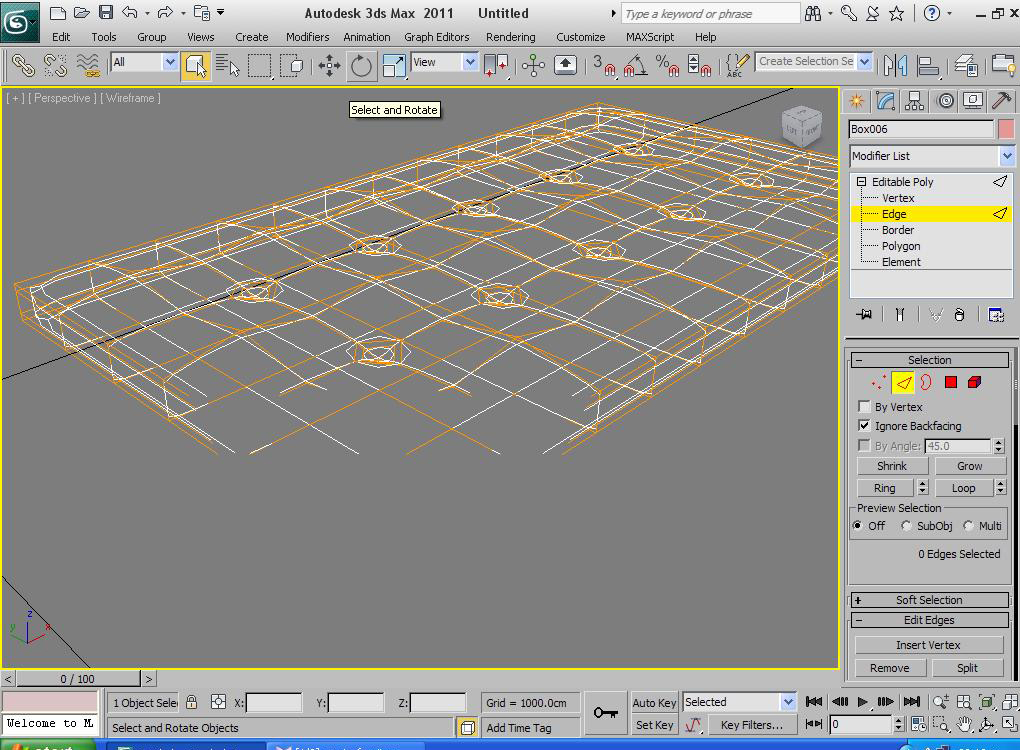Click the Insert Vertex button

[x=928, y=645]
